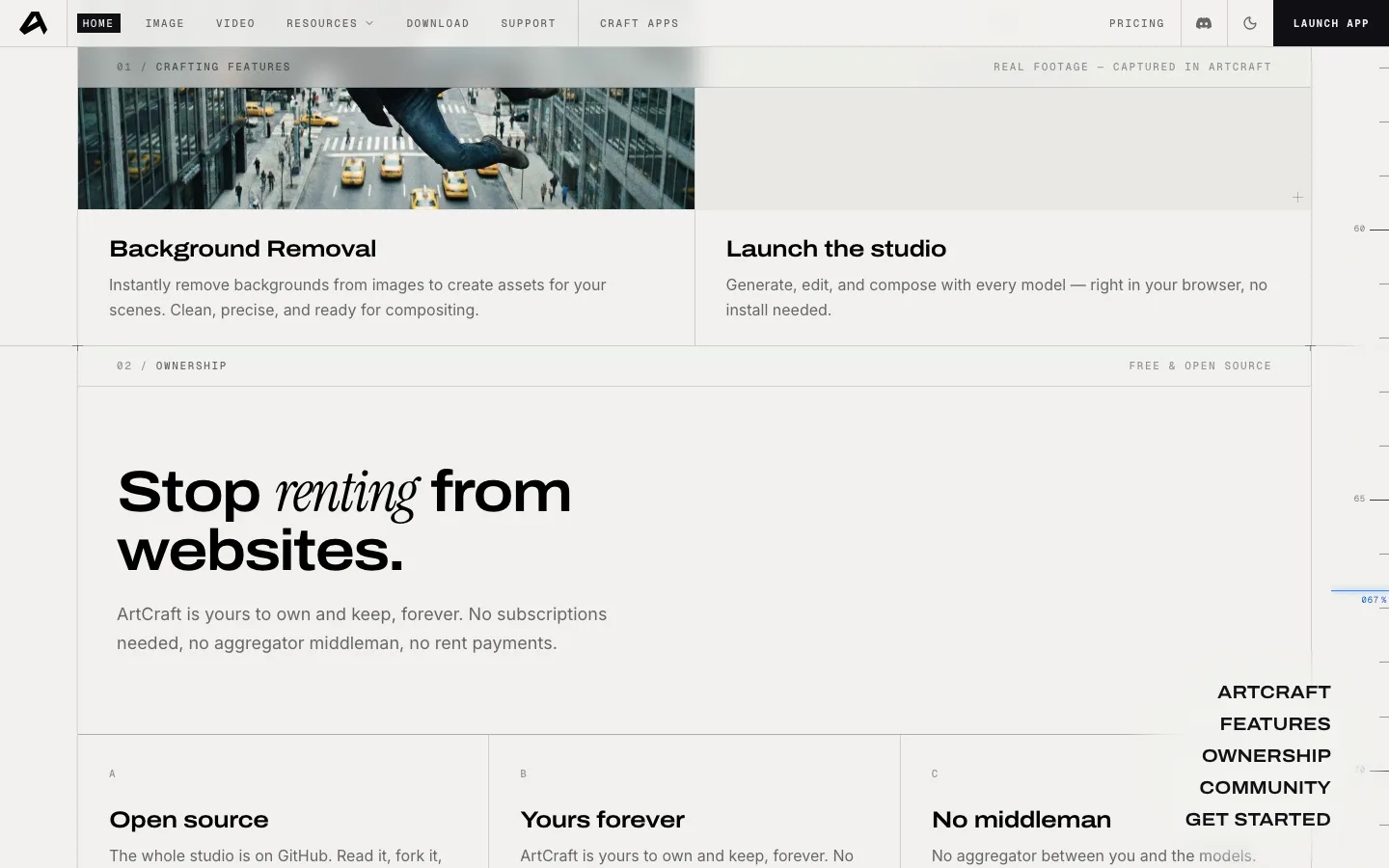This screenshot has height=868, width=1389.
Task: Toggle dark mode with the moon icon
Action: coord(1250,23)
